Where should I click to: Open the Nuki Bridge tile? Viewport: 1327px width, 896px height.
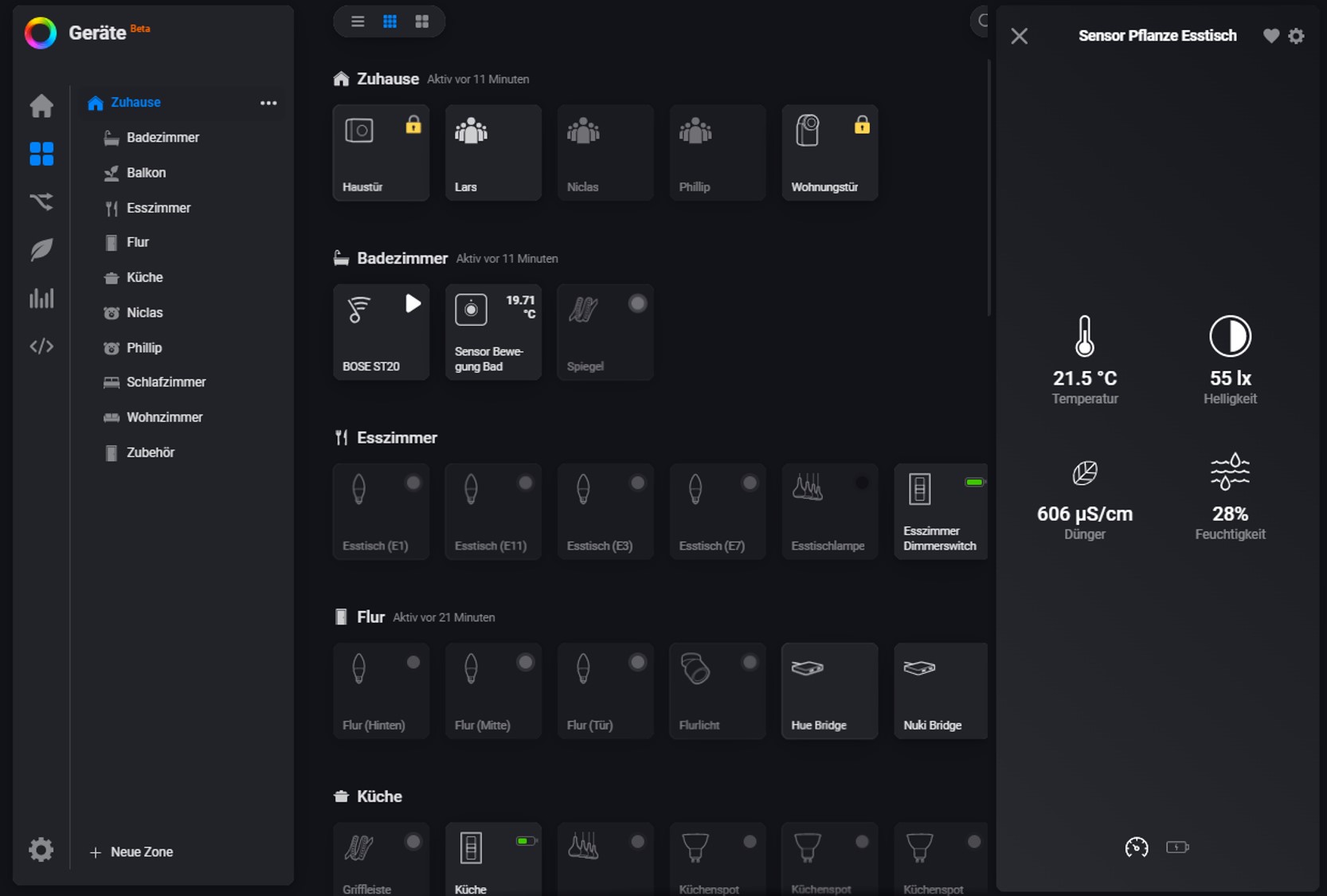click(941, 691)
